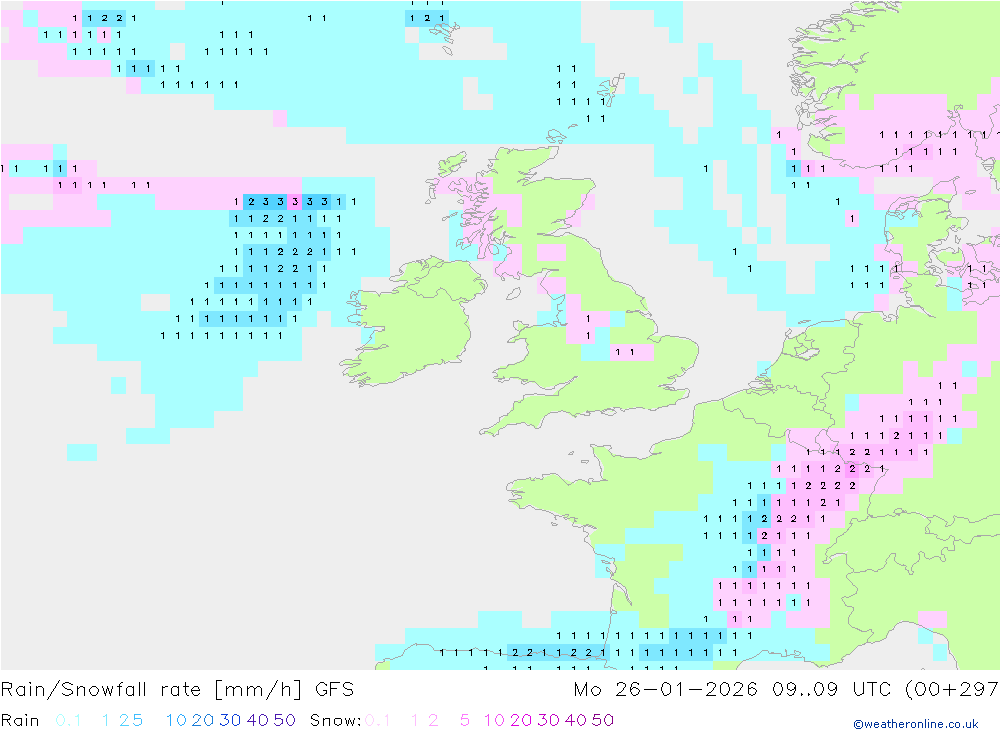Click the 'Rain' legend label
The height and width of the screenshot is (733, 1000).
(x=20, y=720)
